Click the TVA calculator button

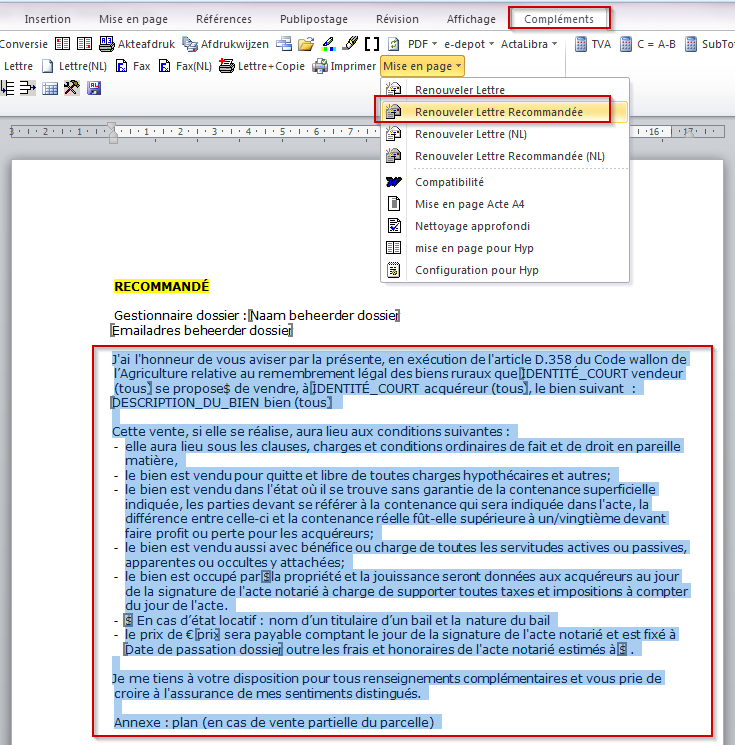pos(592,44)
